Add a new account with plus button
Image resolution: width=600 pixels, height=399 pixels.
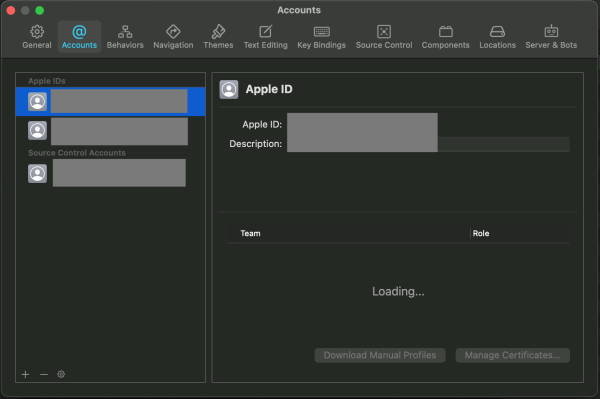26,374
